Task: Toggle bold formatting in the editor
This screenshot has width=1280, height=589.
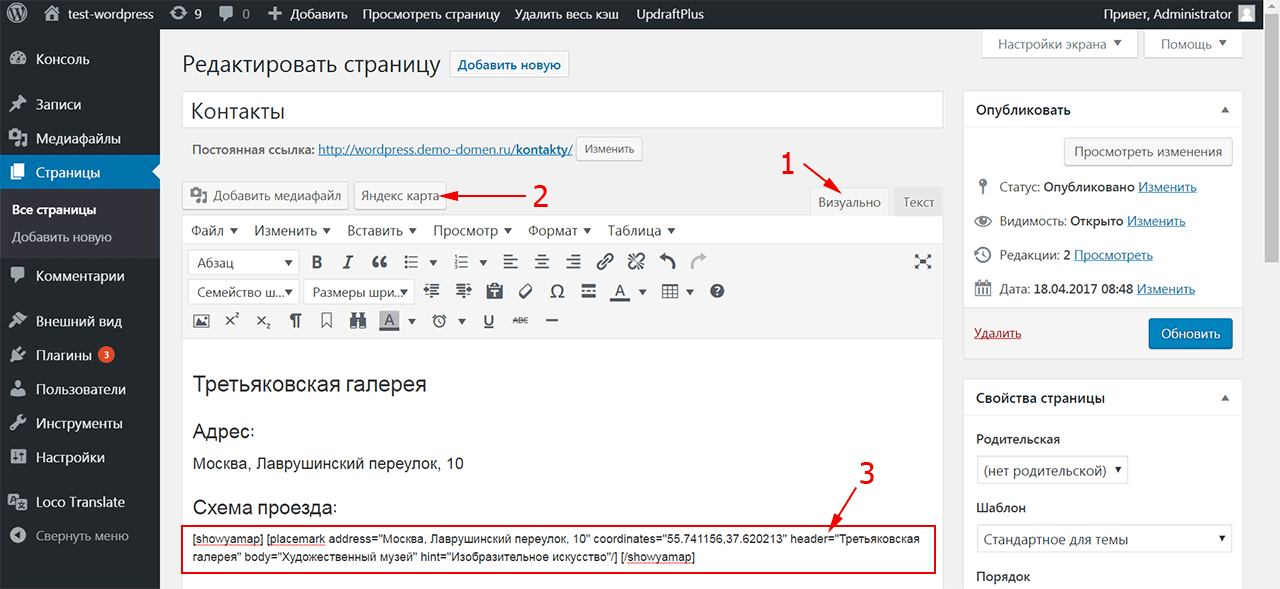Action: [317, 262]
